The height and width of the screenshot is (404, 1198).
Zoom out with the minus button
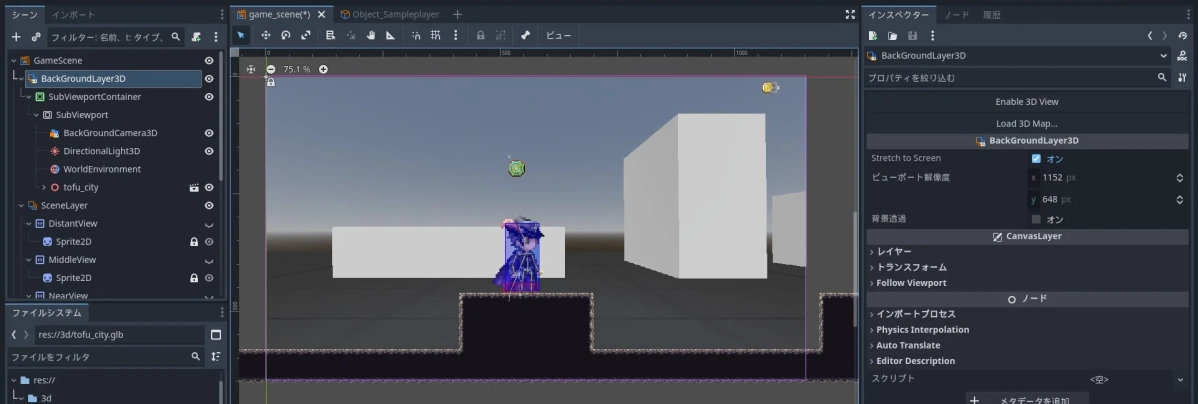point(270,69)
